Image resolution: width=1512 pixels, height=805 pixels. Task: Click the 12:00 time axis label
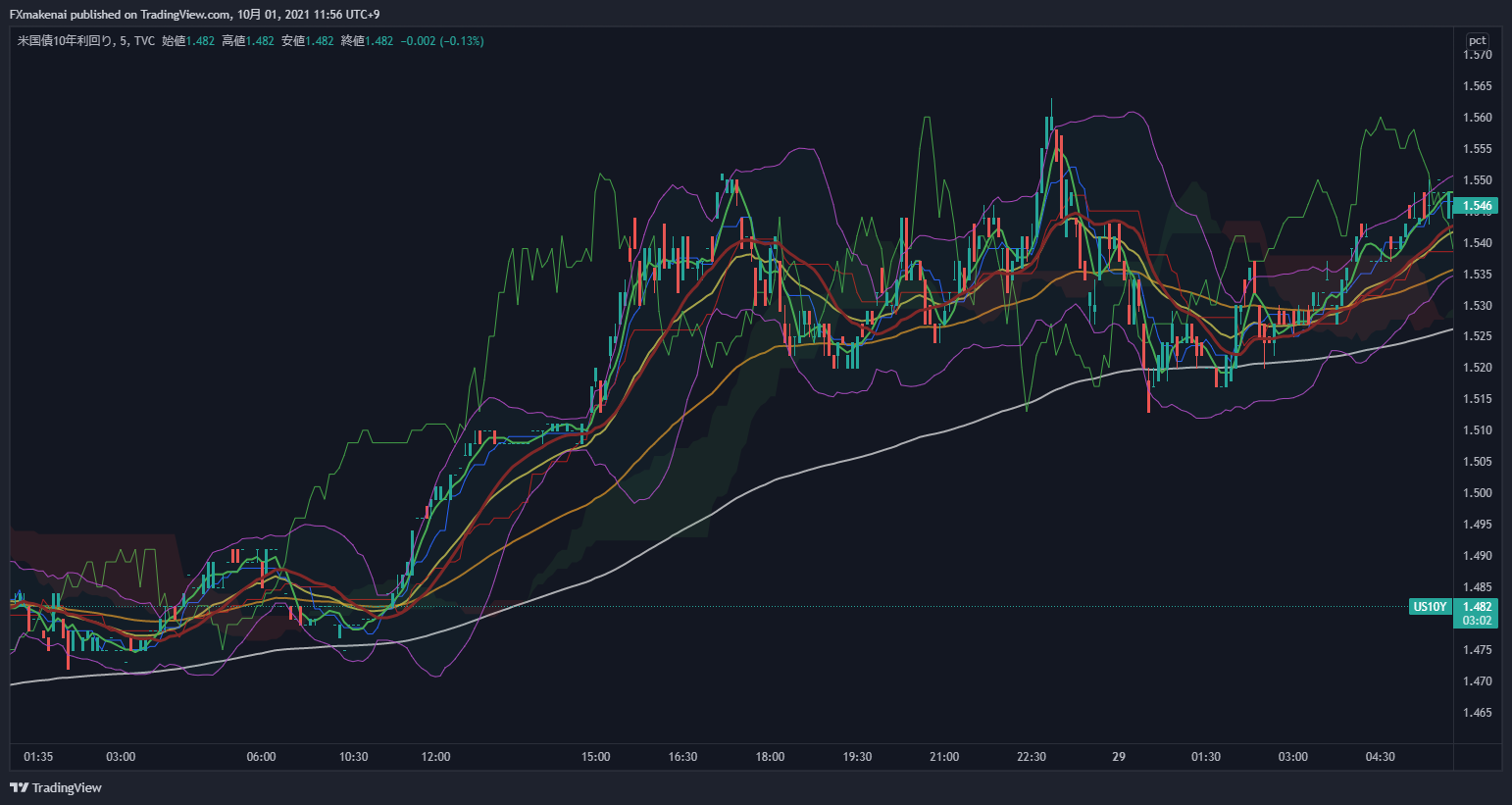(x=435, y=757)
